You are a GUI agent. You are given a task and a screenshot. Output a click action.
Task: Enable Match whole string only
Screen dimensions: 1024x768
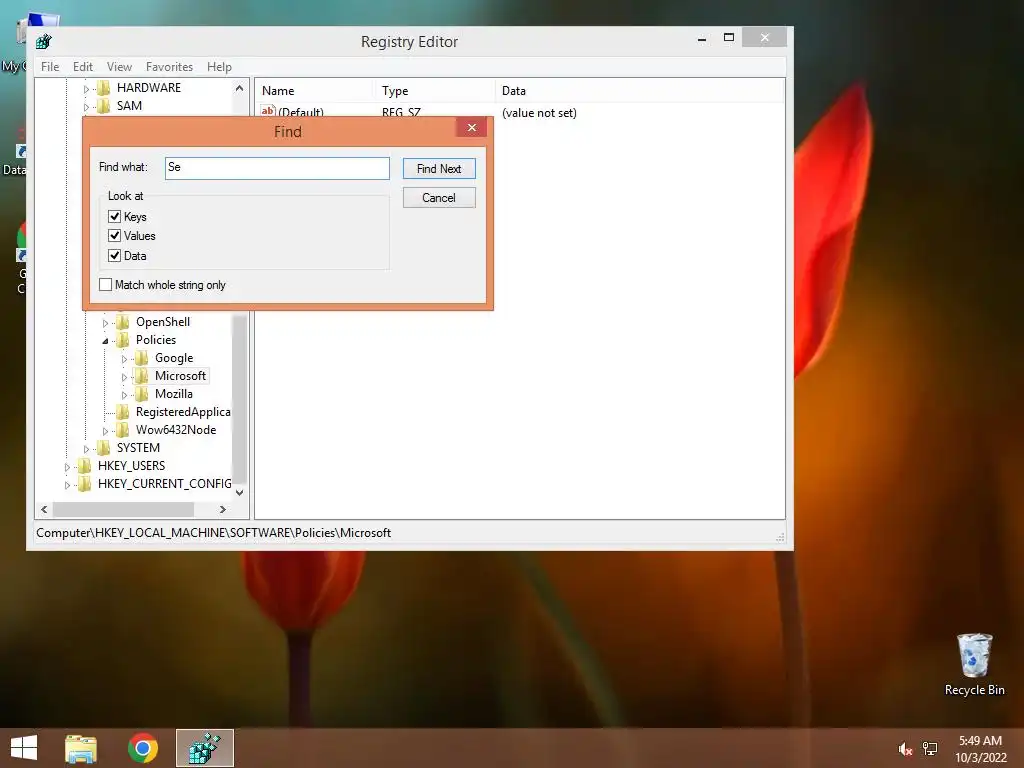pyautogui.click(x=105, y=285)
